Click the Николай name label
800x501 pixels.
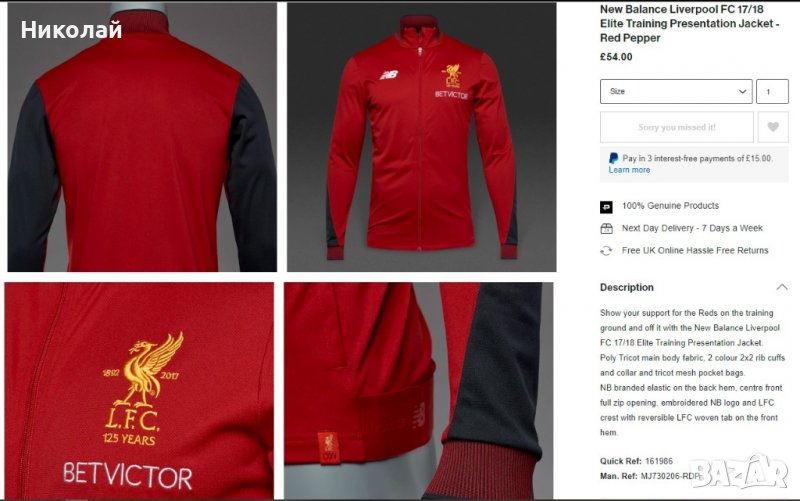71,30
